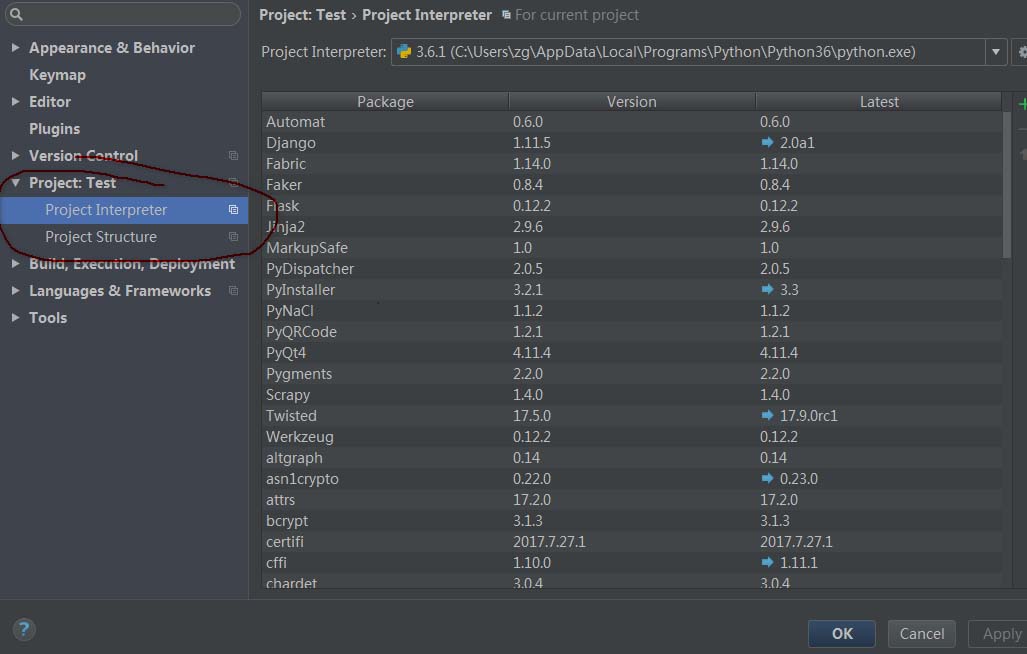Select the altgraph package row

click(631, 457)
